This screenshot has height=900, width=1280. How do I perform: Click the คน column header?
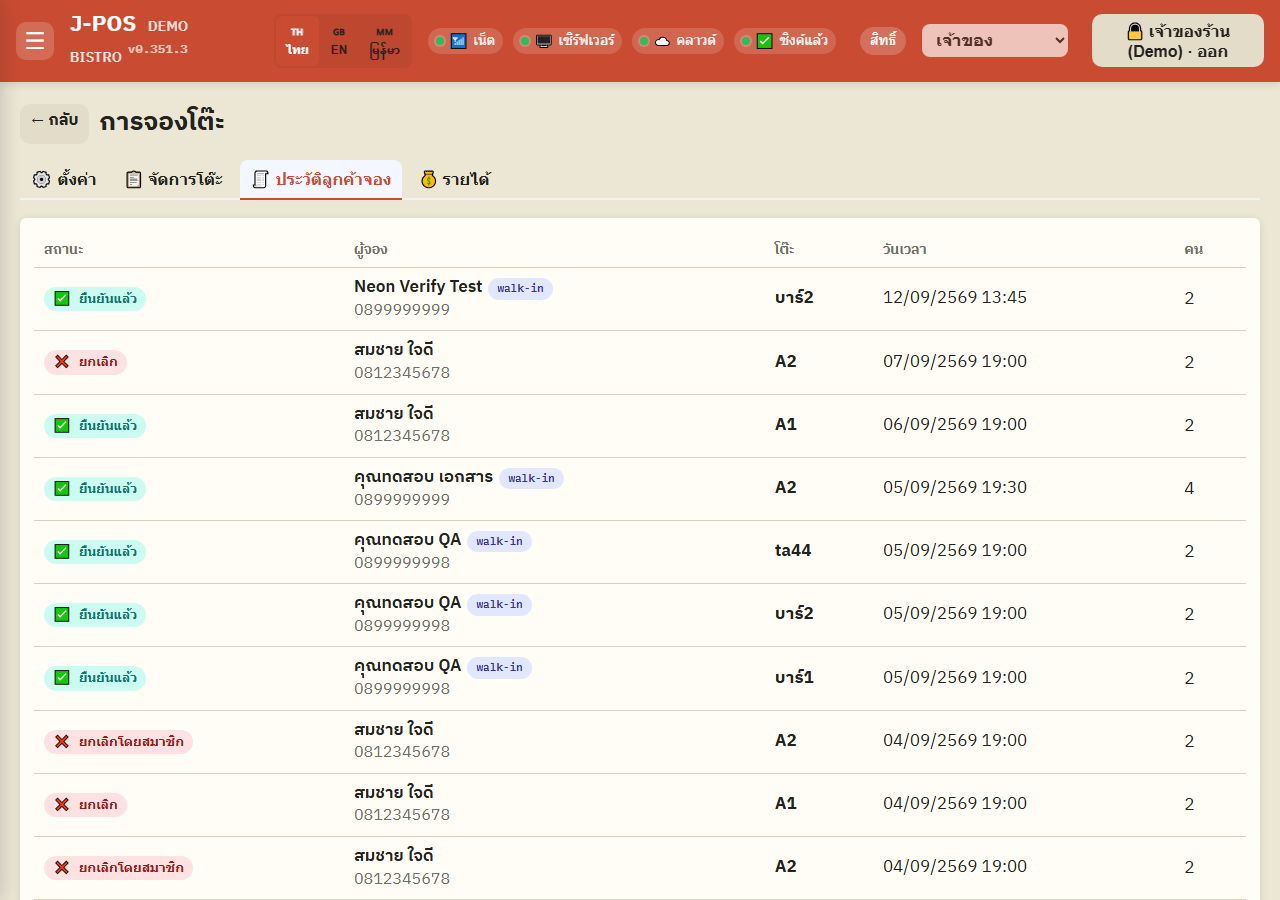point(1193,249)
